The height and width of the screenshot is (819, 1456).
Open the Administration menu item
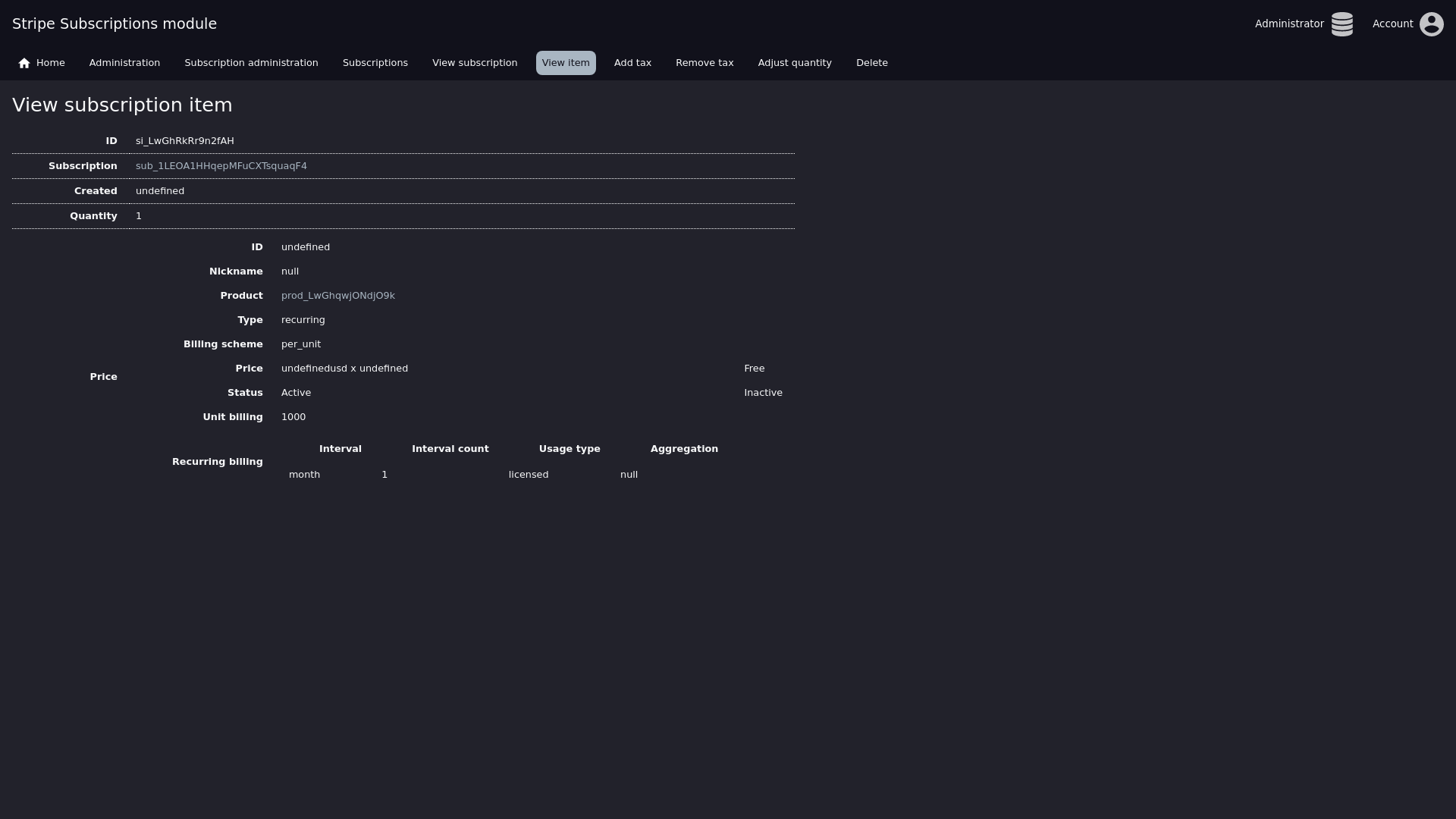(124, 63)
